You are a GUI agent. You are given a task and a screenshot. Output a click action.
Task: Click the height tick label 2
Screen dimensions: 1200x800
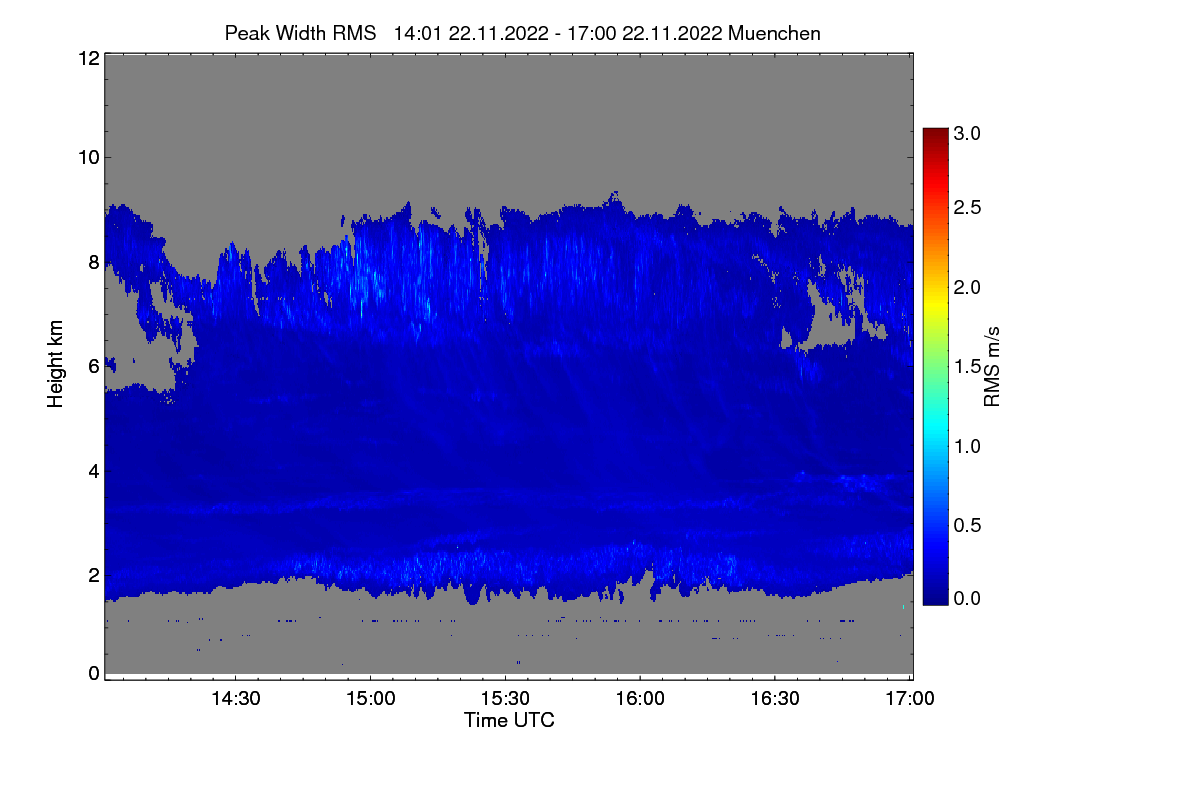94,575
